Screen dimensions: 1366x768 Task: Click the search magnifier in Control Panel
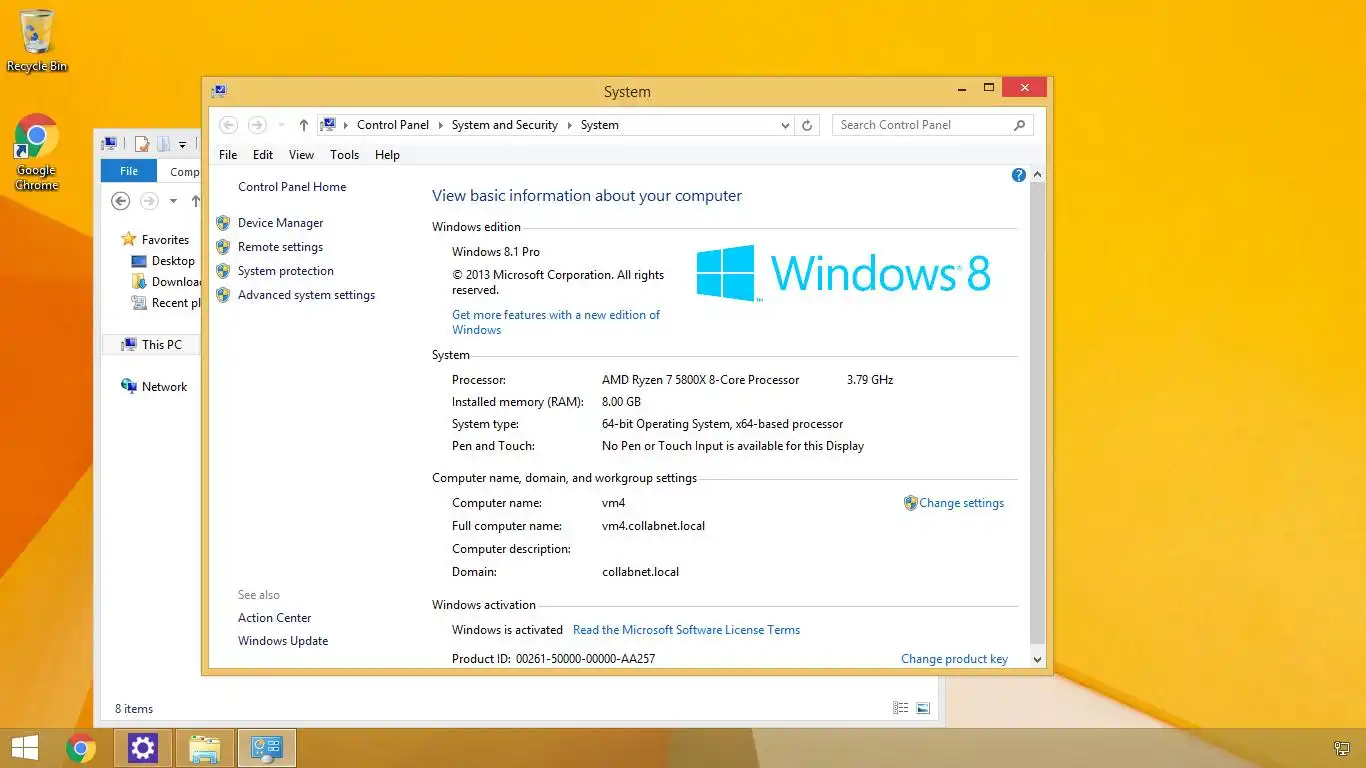[1019, 125]
